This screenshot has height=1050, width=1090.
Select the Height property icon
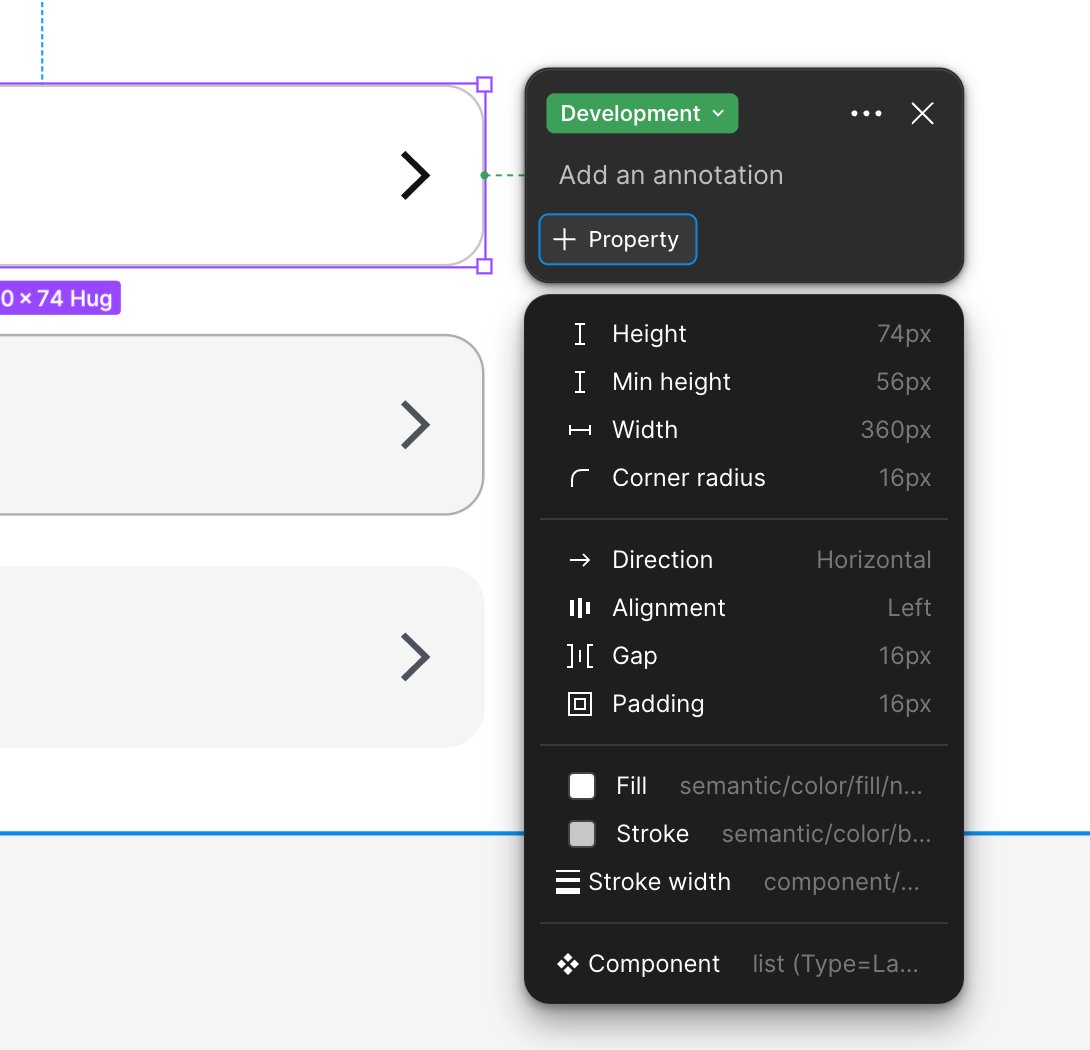point(580,334)
